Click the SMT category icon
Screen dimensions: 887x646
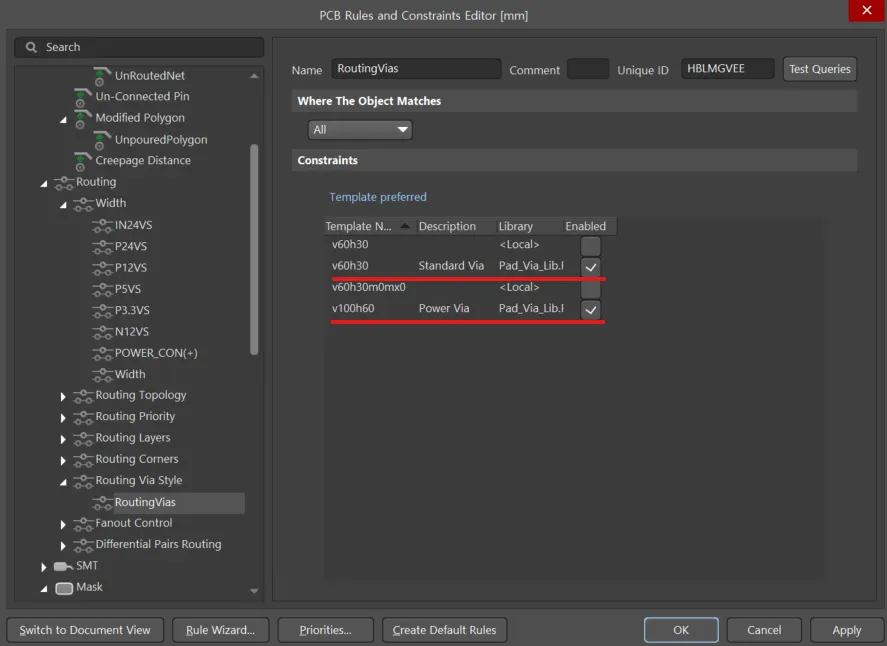(x=63, y=566)
